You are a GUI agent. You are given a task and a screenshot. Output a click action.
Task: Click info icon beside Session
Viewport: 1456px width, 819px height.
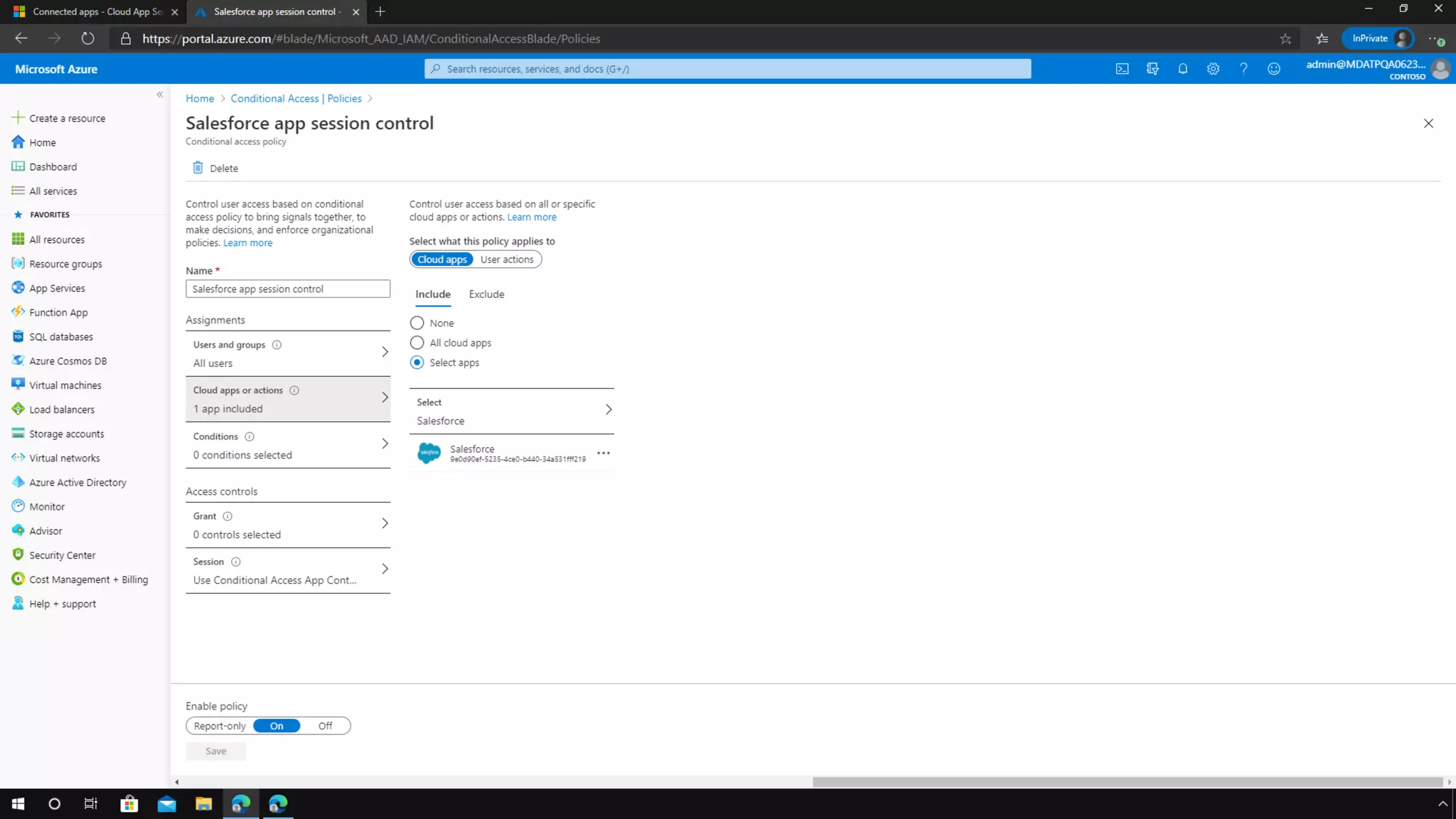pos(235,562)
